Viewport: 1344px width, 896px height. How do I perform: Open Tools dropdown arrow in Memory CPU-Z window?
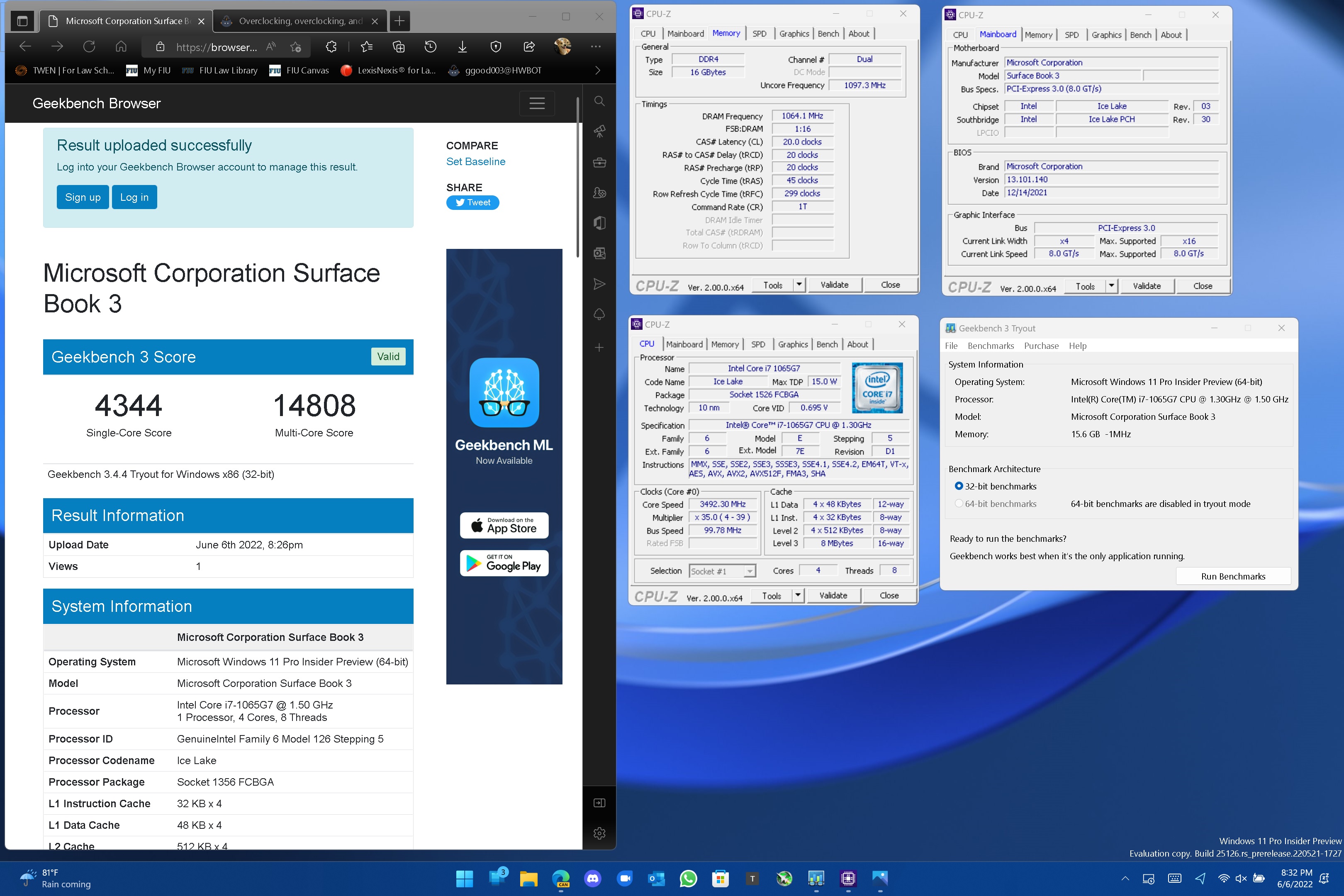799,285
